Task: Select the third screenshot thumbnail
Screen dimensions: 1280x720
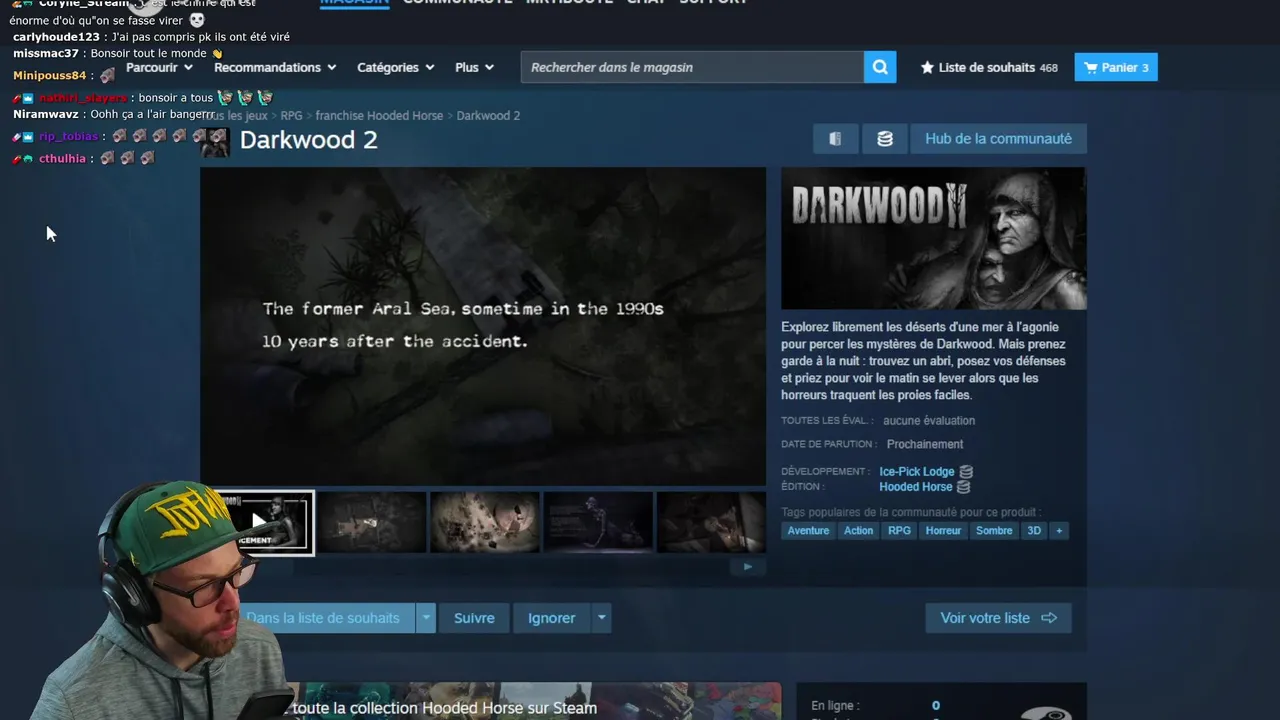Action: [485, 522]
